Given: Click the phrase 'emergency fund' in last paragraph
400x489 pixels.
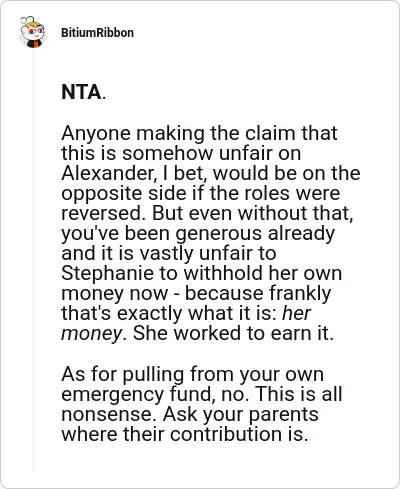Looking at the screenshot, I should [137, 394].
